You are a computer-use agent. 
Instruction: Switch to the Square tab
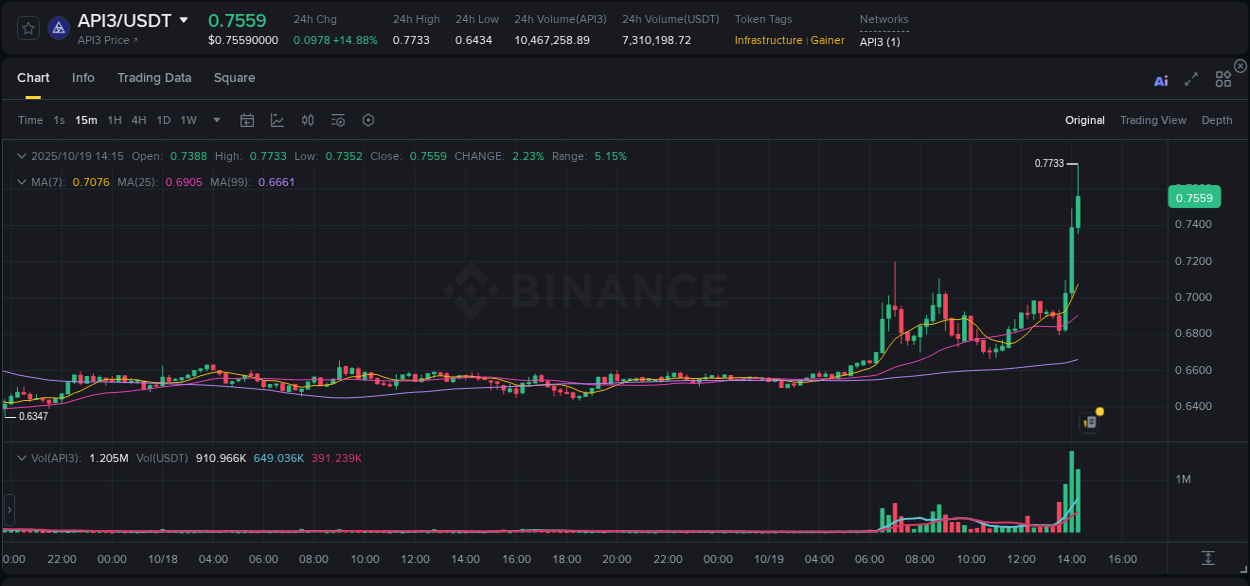click(234, 78)
